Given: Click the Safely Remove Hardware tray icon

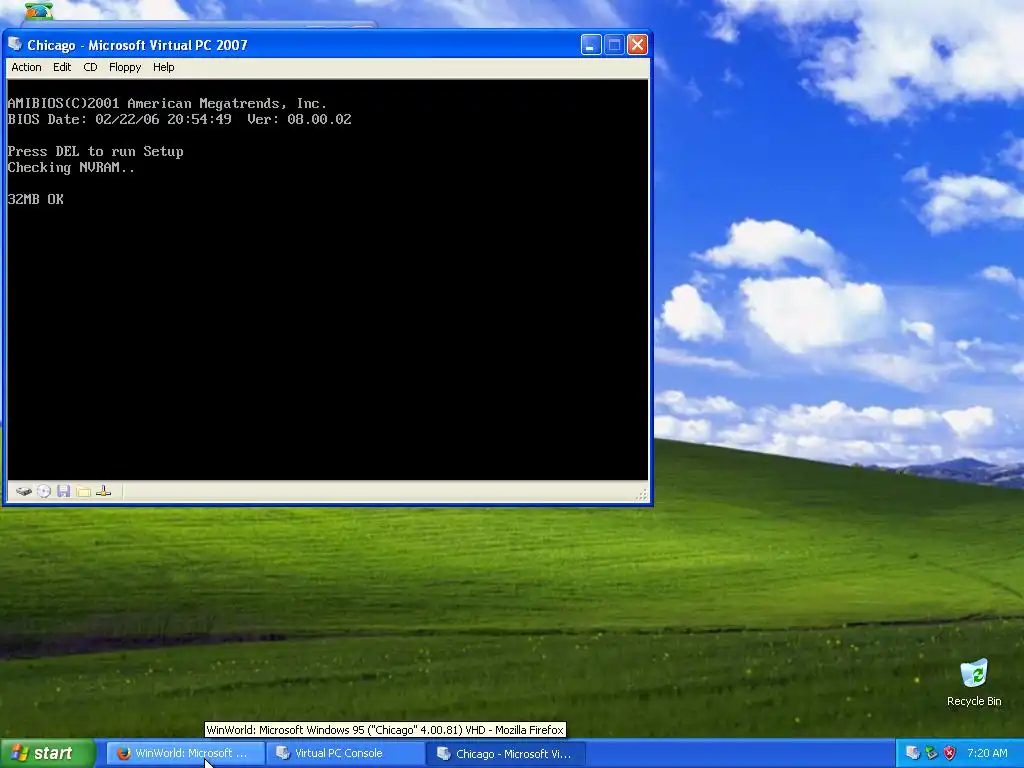Looking at the screenshot, I should (931, 753).
